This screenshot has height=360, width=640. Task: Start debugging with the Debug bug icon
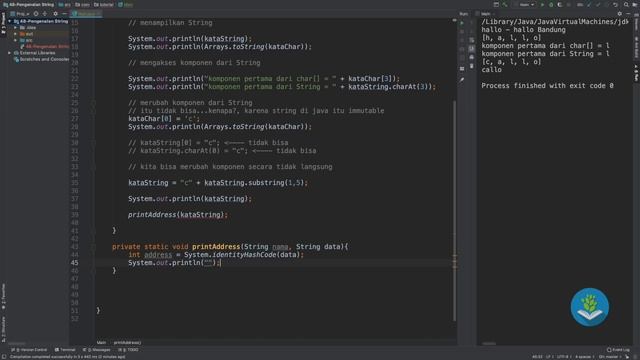[x=551, y=5]
